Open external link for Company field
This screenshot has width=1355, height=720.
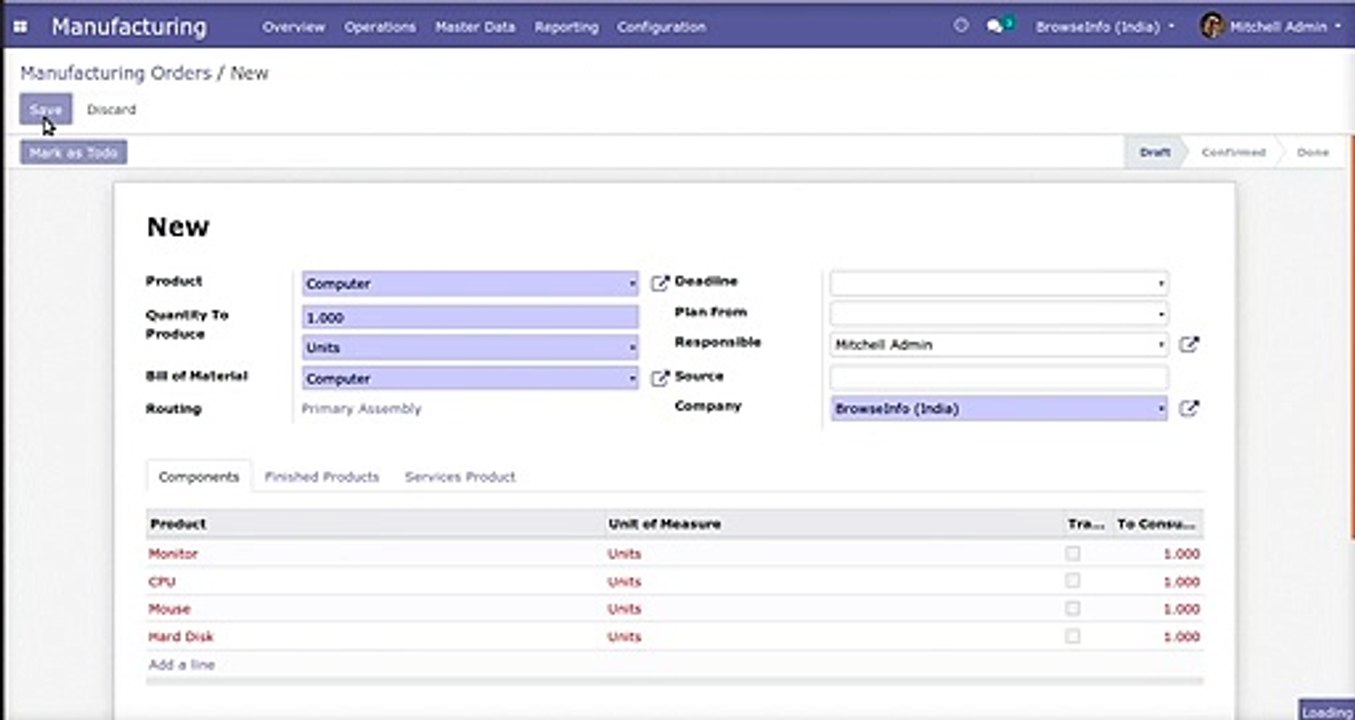1188,409
